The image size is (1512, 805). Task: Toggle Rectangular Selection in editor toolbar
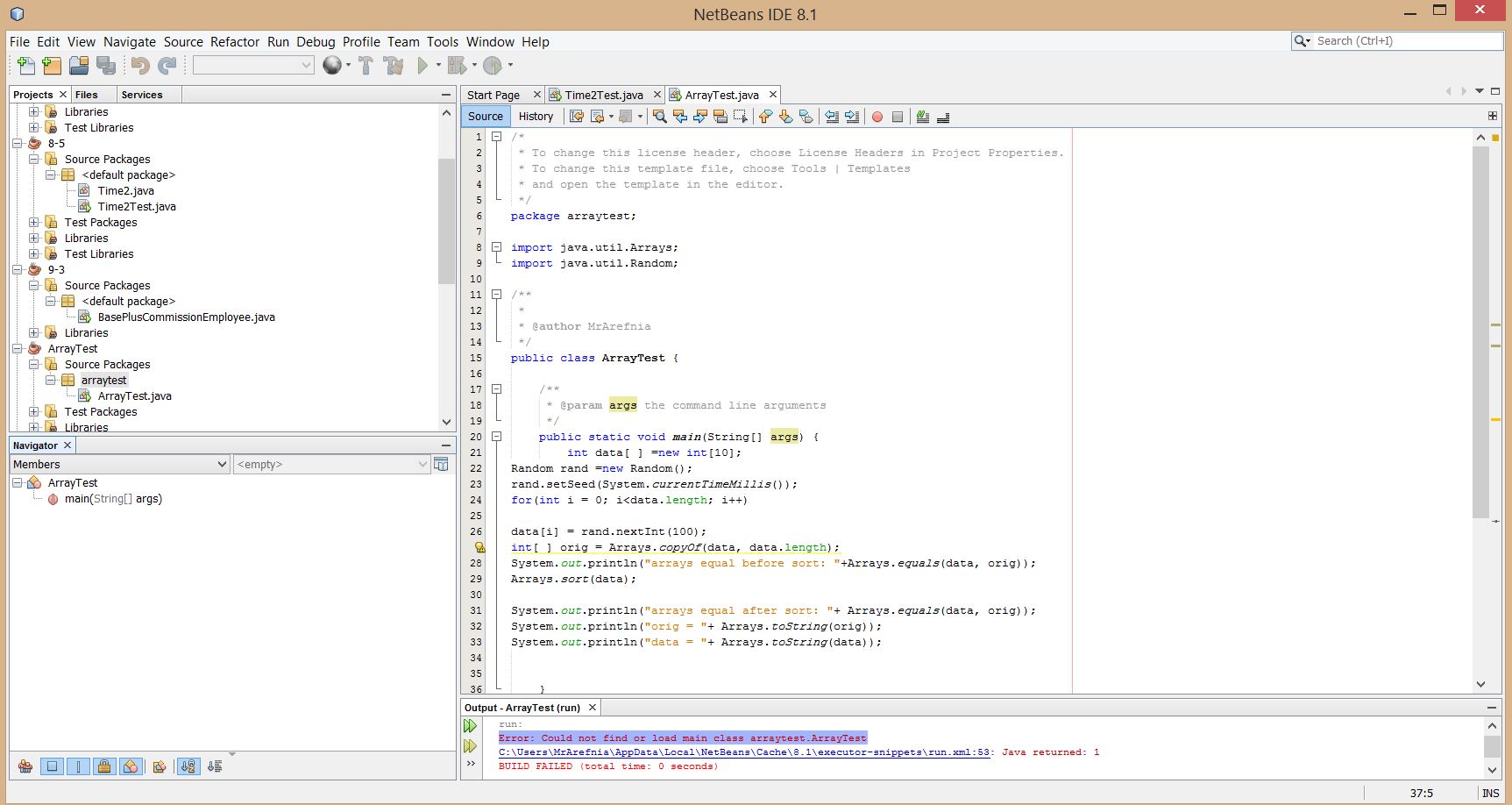point(741,117)
